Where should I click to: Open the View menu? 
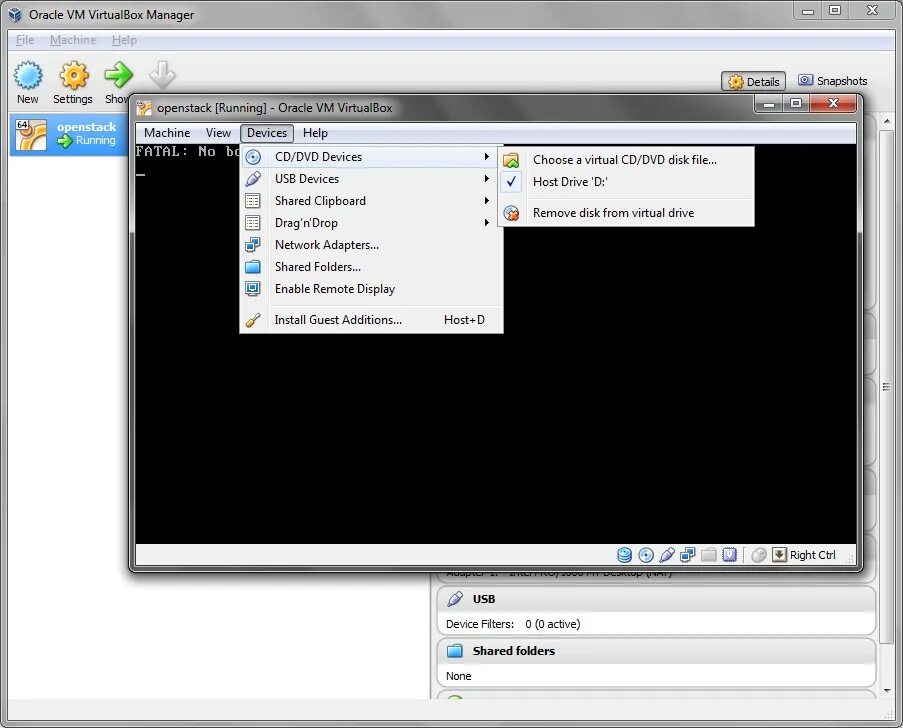[218, 132]
